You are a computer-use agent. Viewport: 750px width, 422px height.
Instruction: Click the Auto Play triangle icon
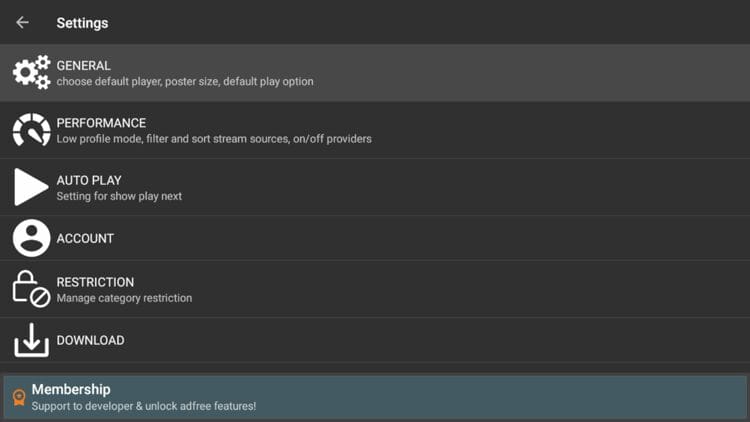click(x=31, y=187)
